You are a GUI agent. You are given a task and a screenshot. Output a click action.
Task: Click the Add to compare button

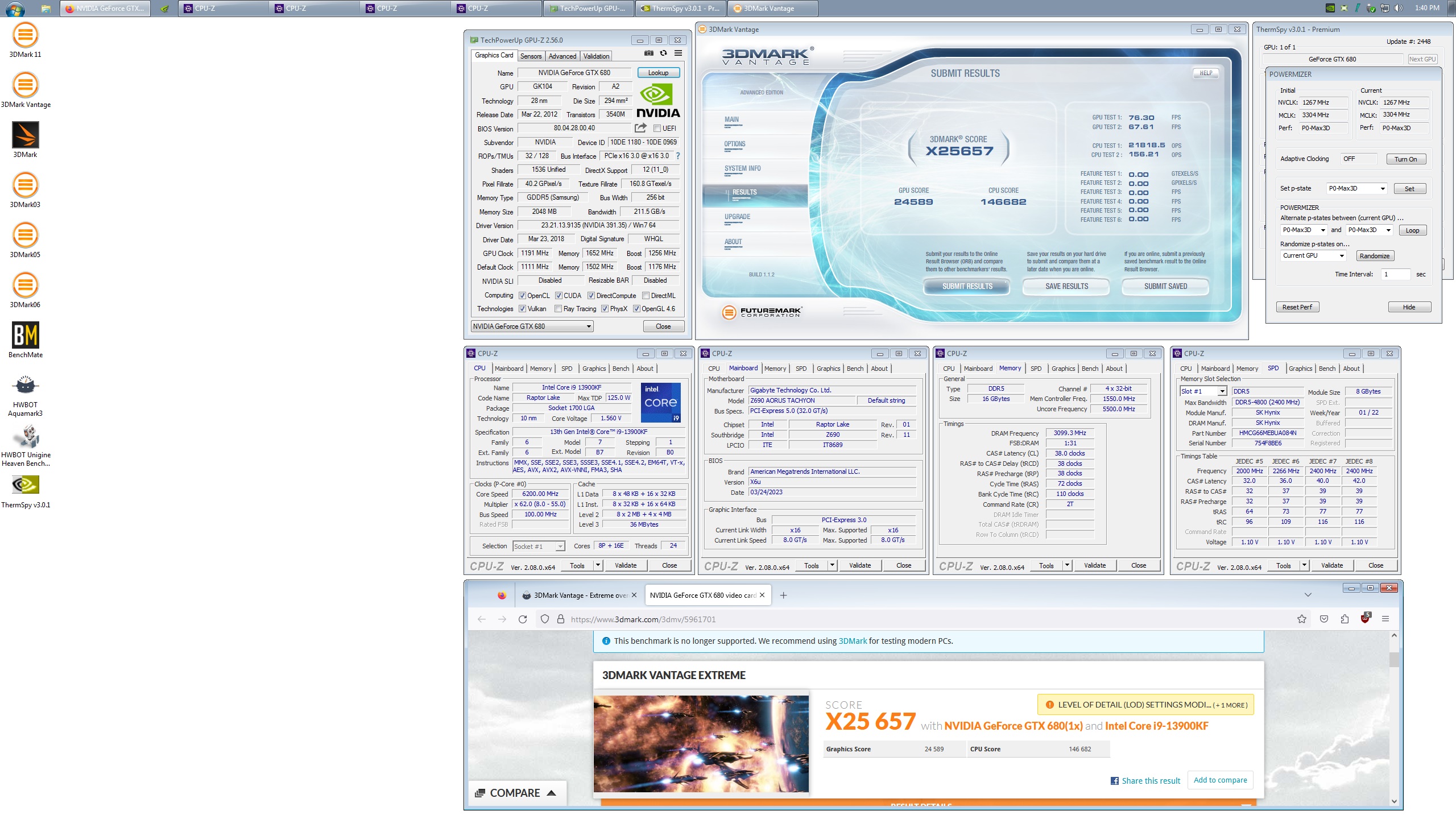[x=1220, y=780]
